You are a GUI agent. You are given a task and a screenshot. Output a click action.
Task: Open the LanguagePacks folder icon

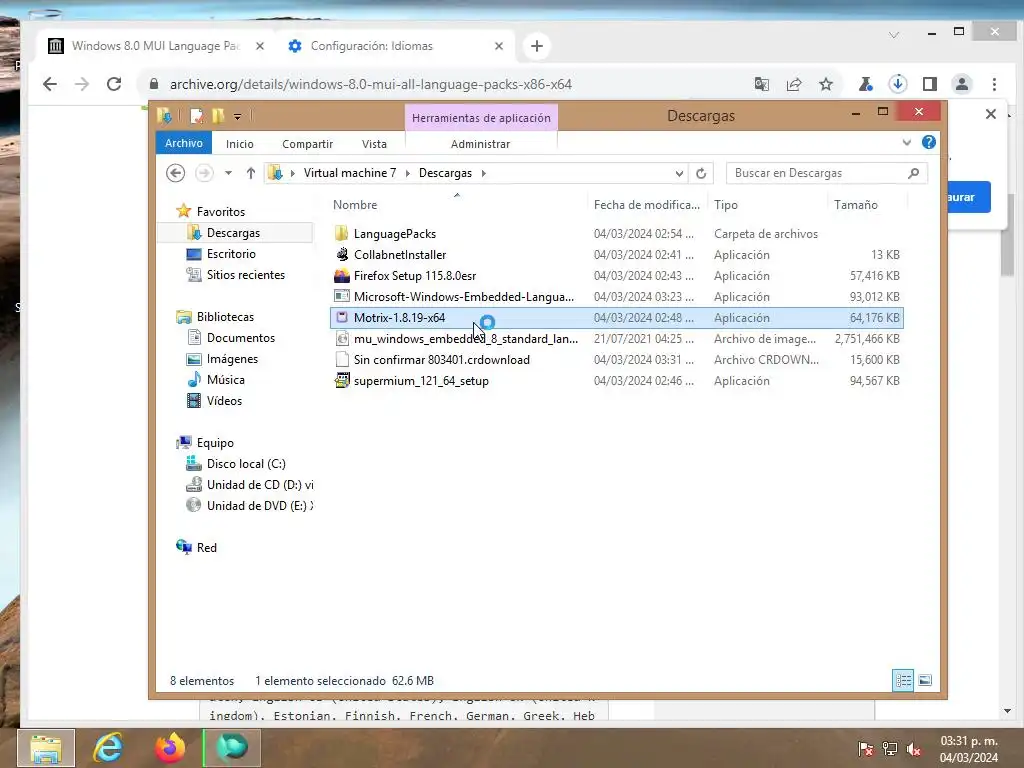point(341,234)
